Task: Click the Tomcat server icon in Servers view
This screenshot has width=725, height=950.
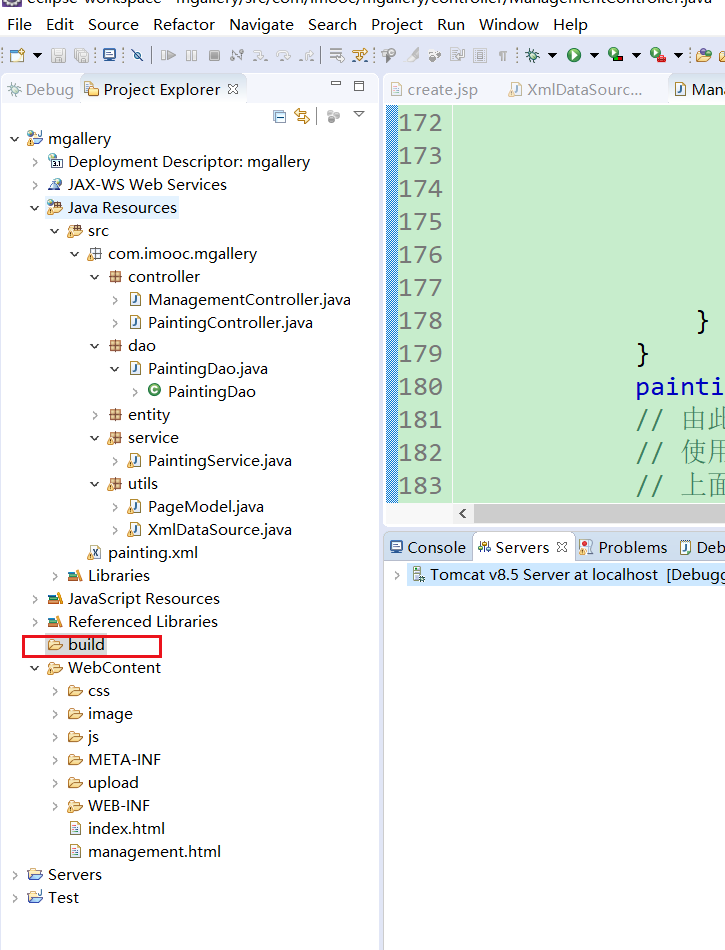Action: pos(418,574)
